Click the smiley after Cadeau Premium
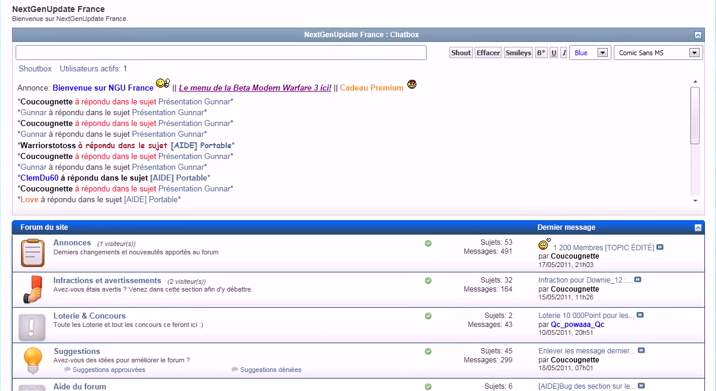The width and height of the screenshot is (716, 391). point(412,84)
